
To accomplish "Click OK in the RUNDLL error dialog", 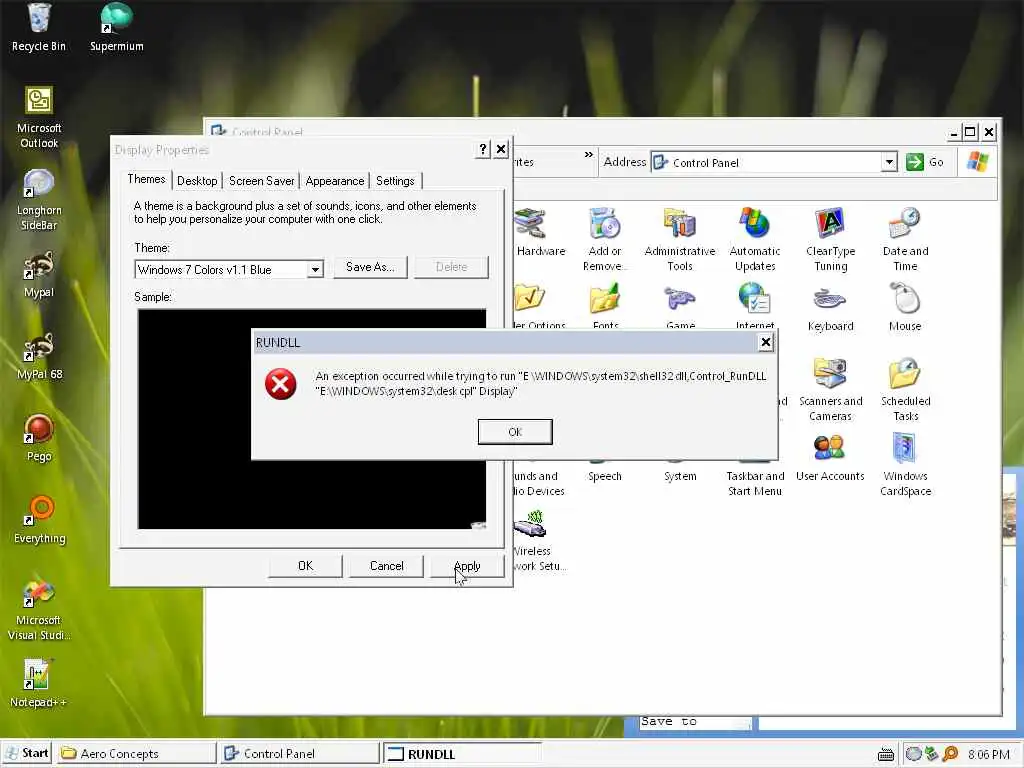I will coord(515,432).
